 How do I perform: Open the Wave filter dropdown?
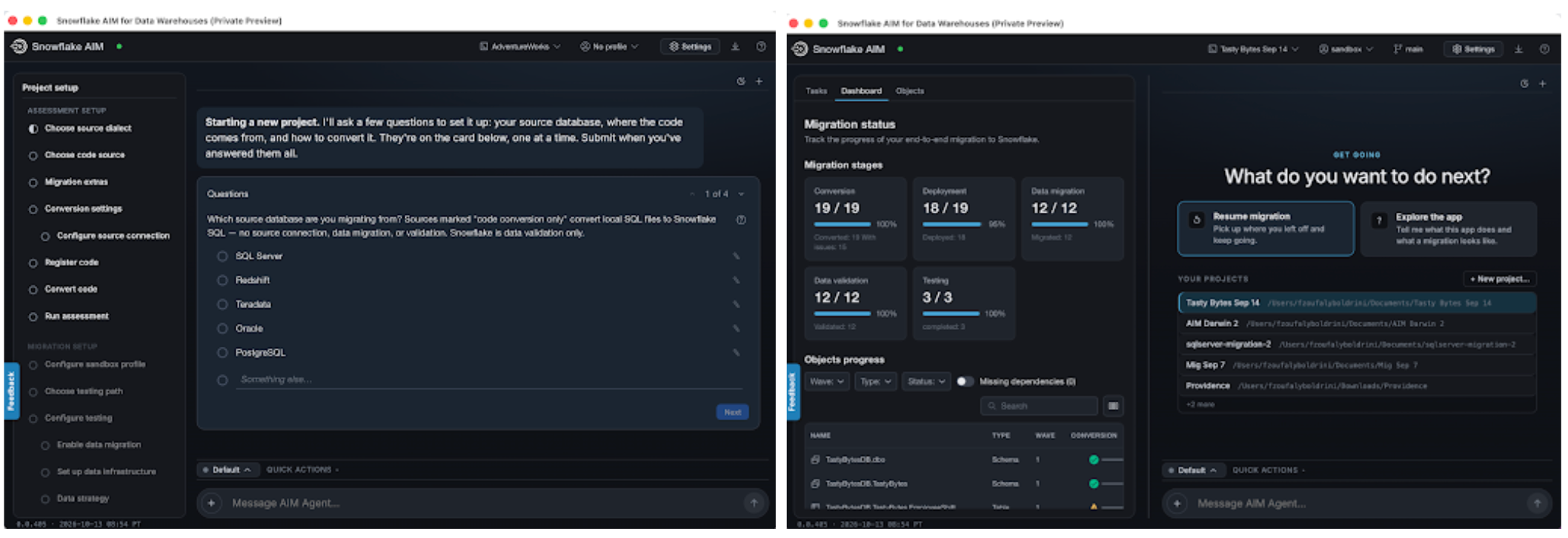tap(827, 382)
